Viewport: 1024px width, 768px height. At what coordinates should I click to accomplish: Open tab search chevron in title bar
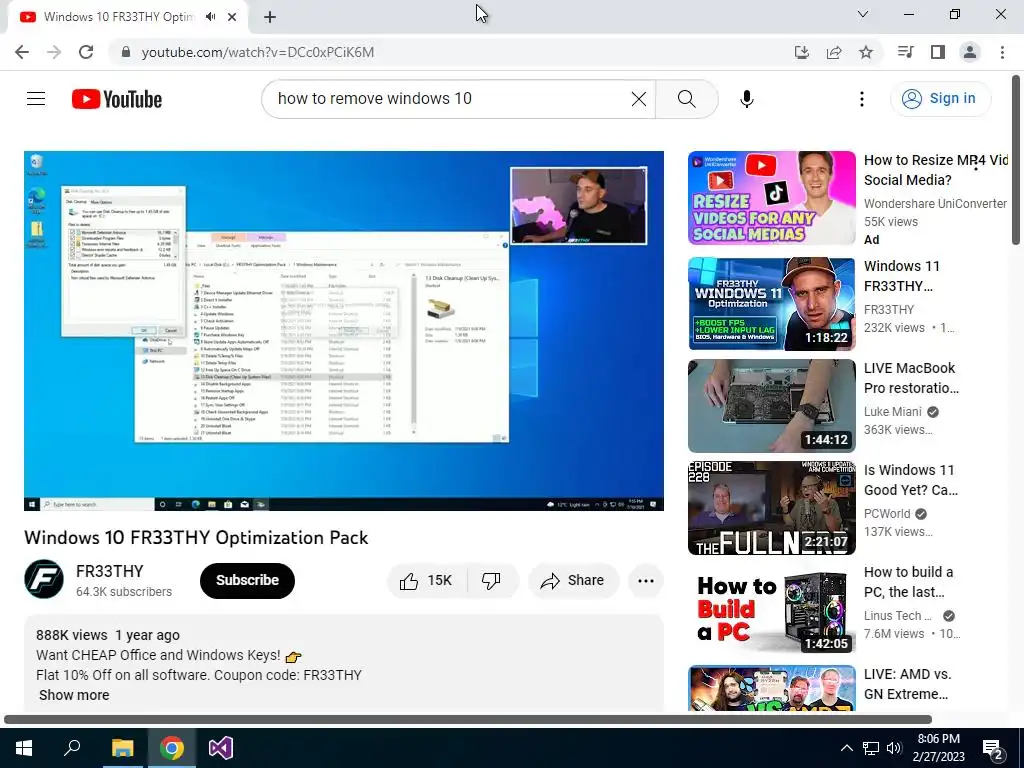click(x=863, y=14)
